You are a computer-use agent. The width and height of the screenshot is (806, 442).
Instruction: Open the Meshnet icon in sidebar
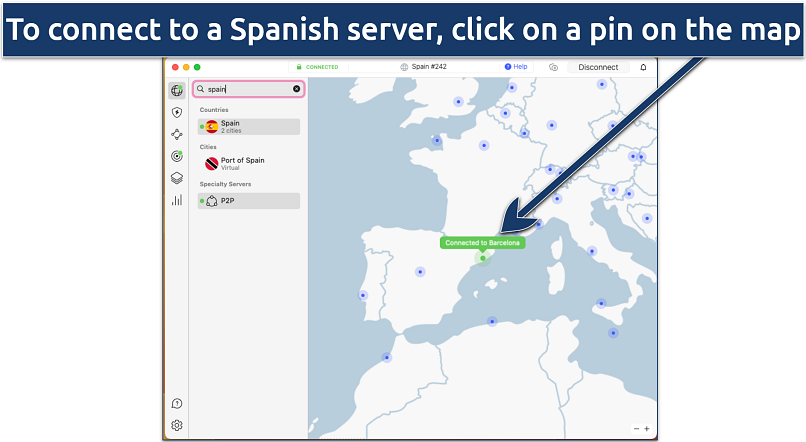click(177, 134)
